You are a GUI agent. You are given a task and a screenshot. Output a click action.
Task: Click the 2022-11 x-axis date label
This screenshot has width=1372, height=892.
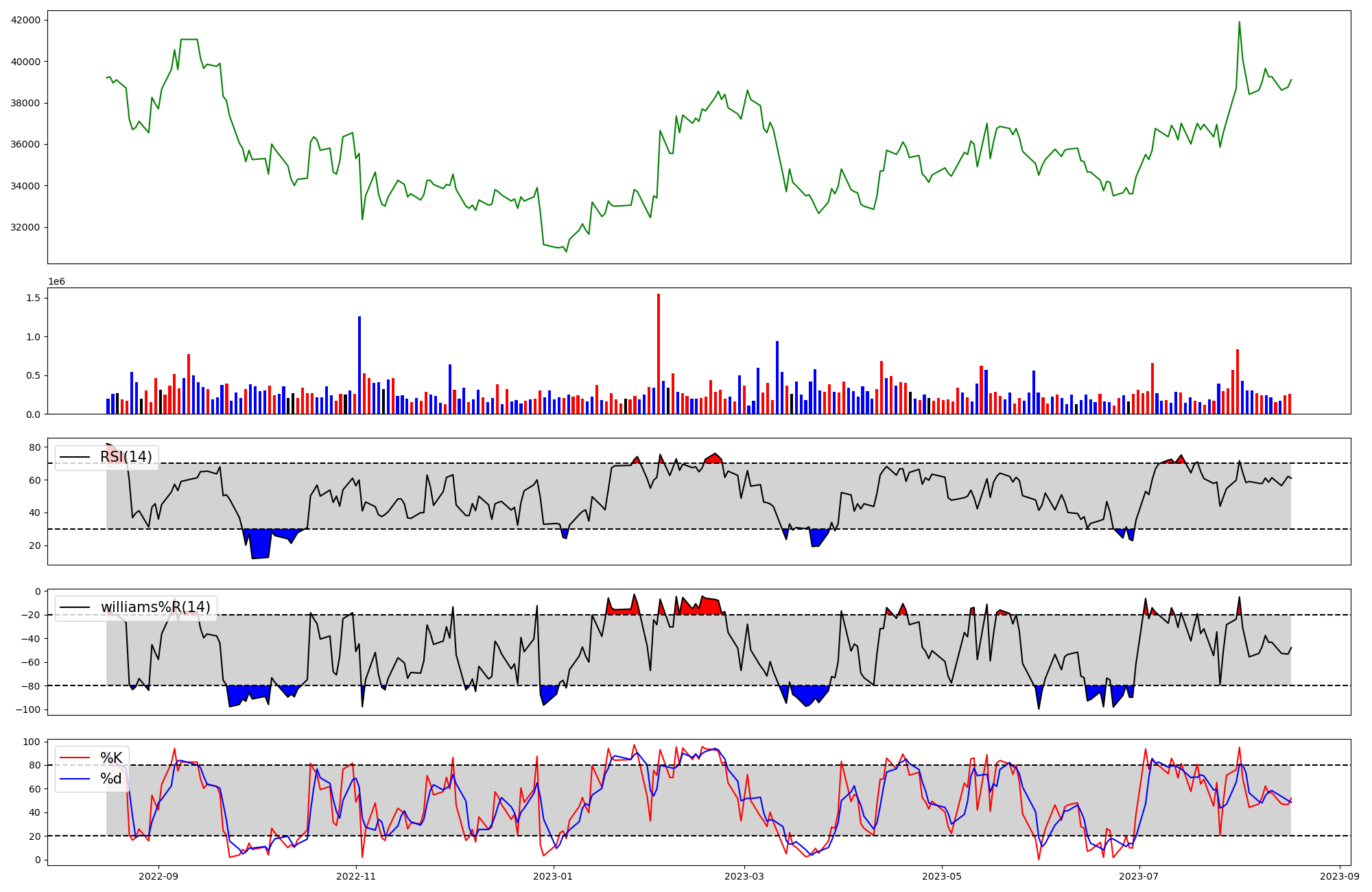point(356,876)
